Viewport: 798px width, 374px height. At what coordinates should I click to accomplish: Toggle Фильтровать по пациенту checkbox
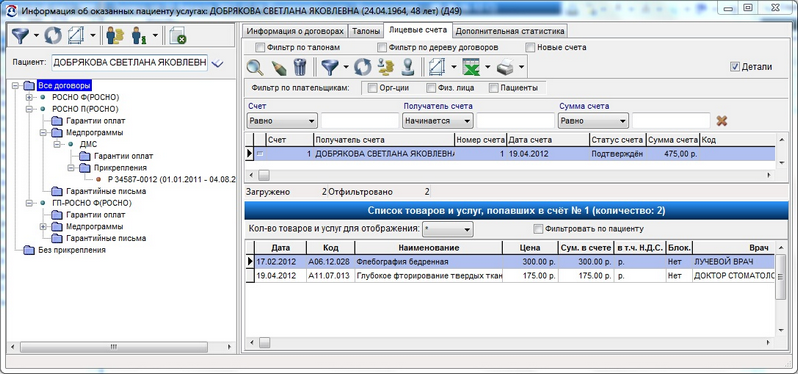click(538, 229)
